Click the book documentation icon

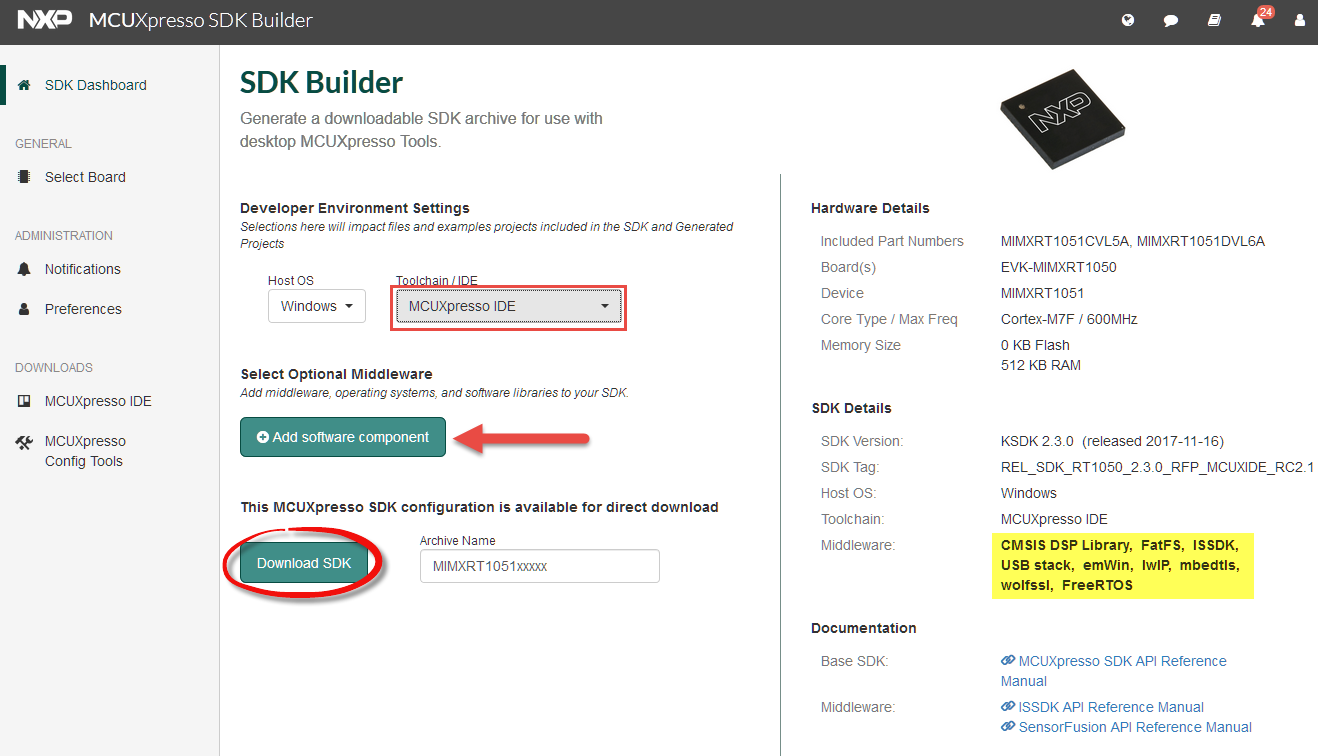(1214, 20)
